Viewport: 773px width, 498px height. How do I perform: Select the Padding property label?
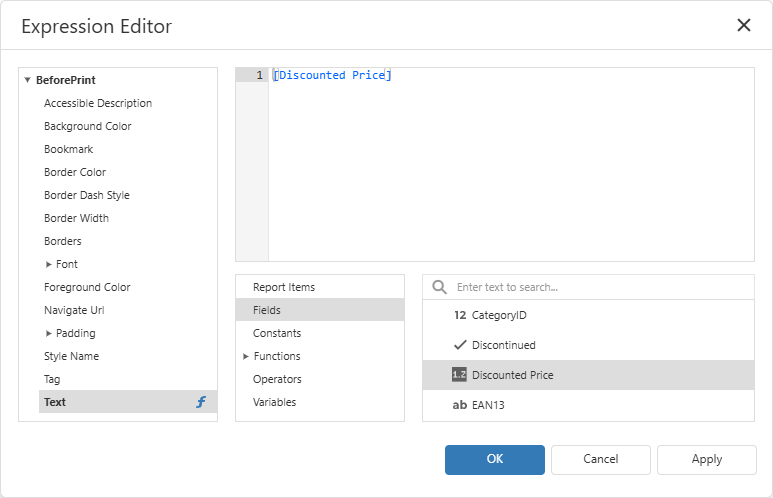point(75,333)
